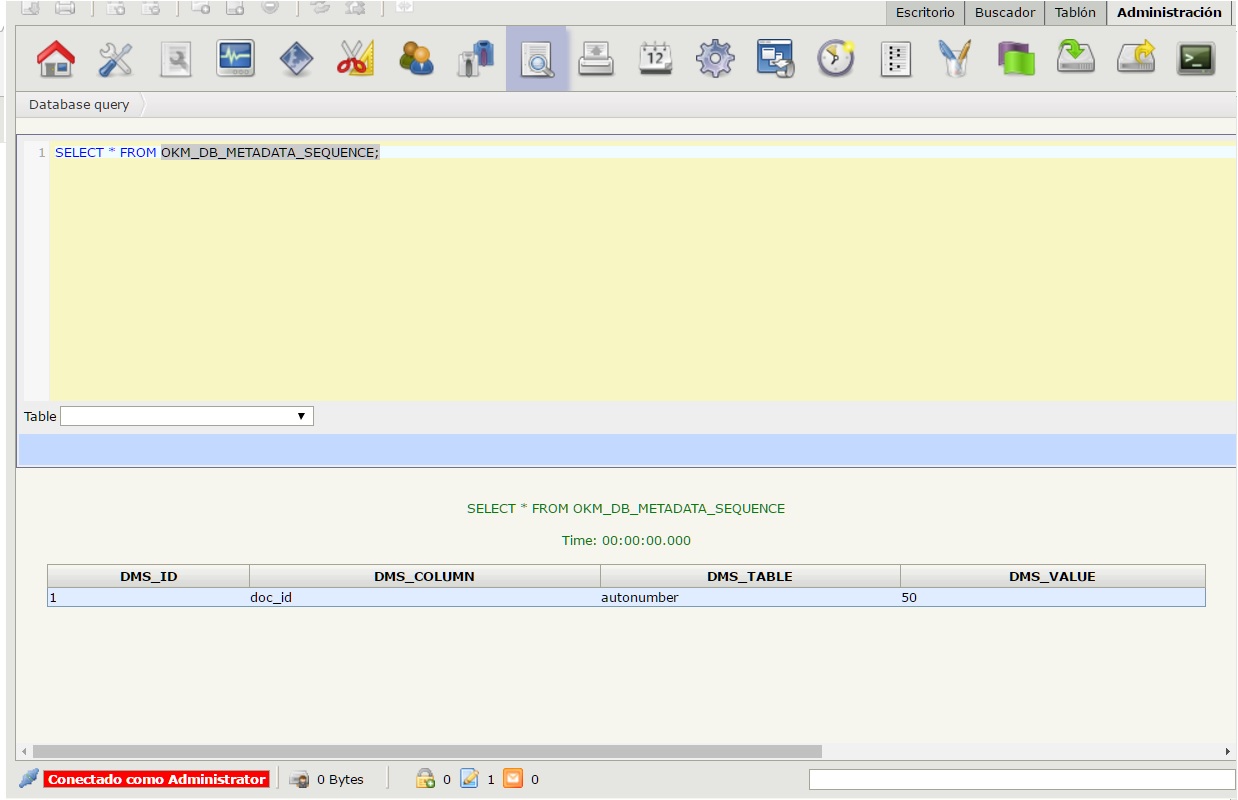
Task: Open the admin Home icon
Action: tap(55, 59)
